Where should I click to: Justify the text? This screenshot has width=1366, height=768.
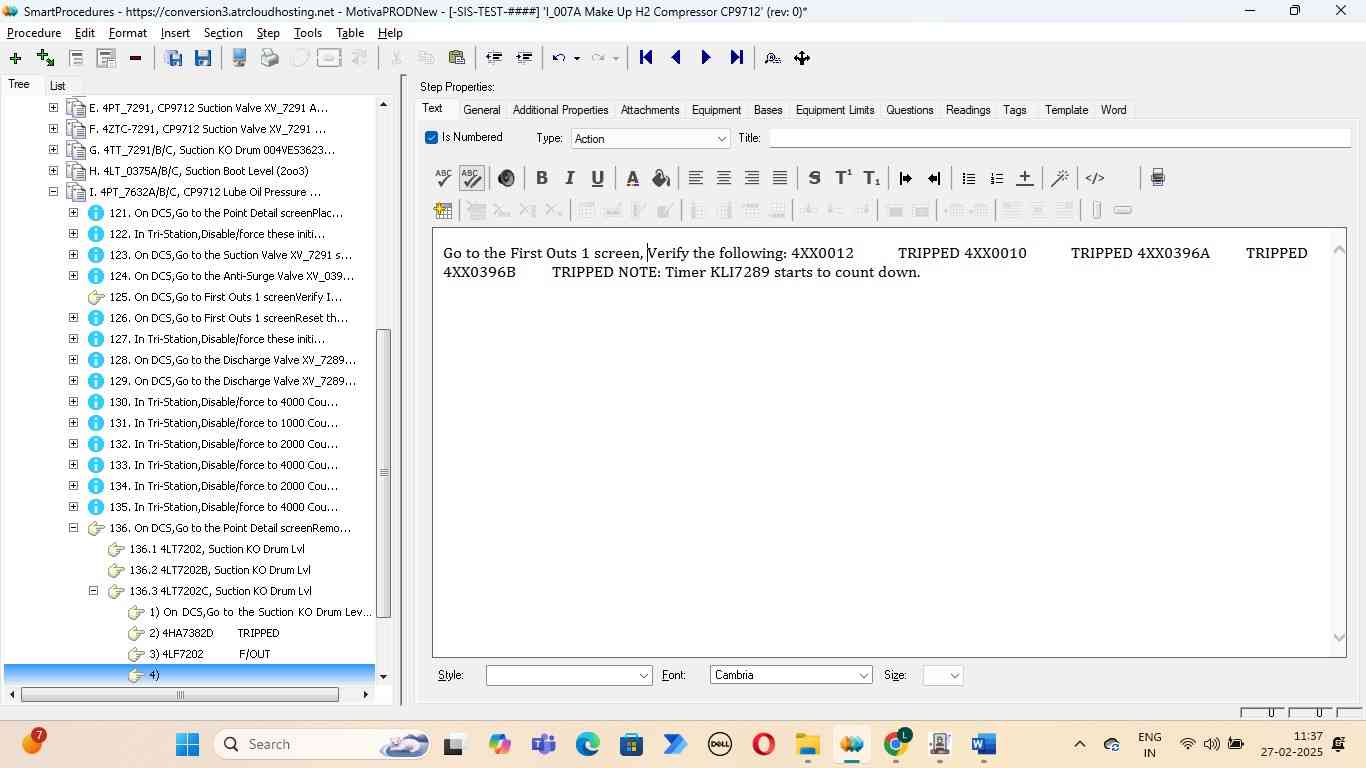point(780,178)
